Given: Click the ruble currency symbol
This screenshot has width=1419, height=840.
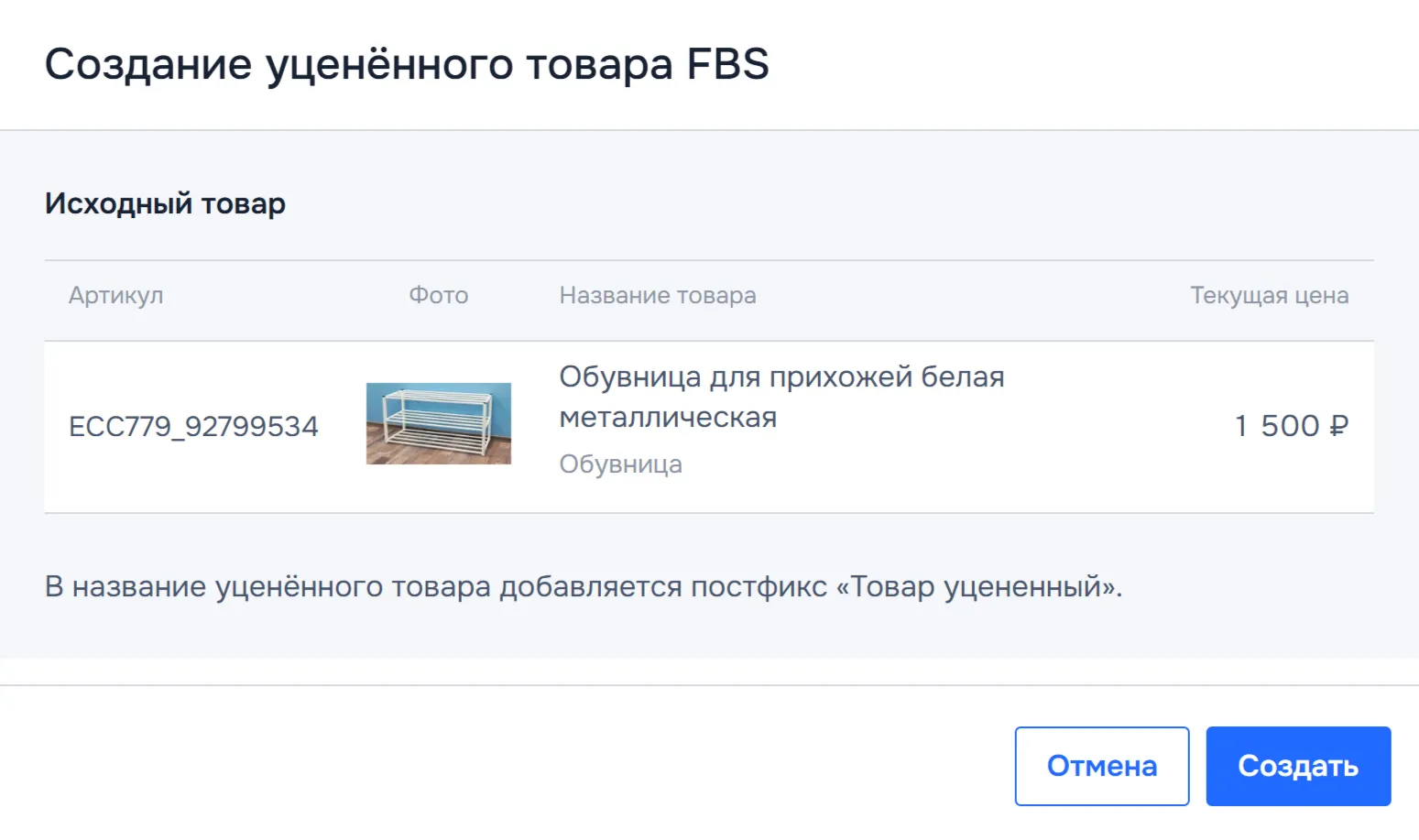Looking at the screenshot, I should click(x=1338, y=426).
